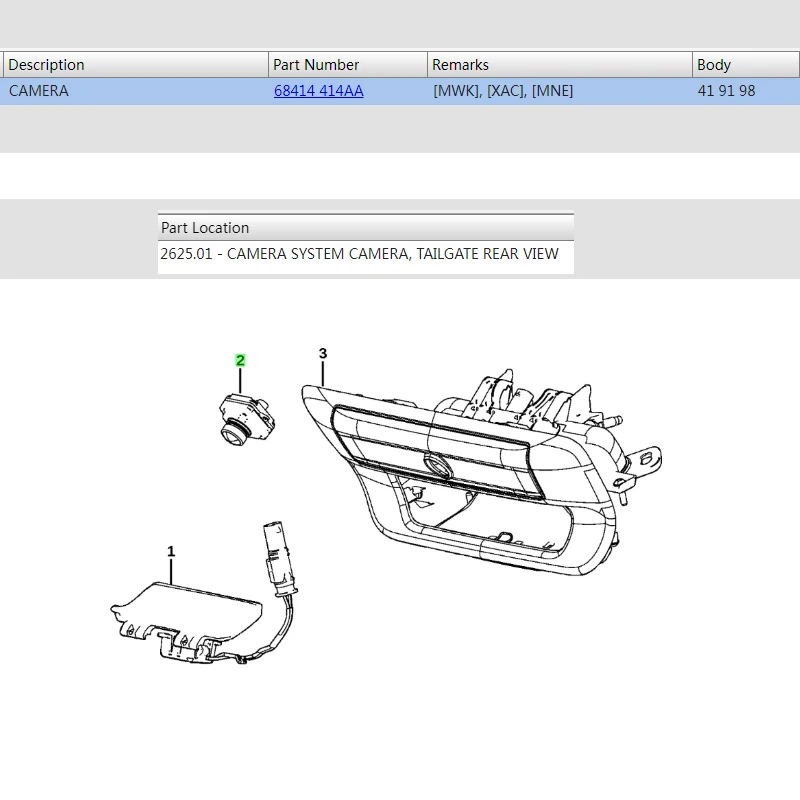Click the camera part drawing
This screenshot has width=800, height=800.
pos(247,419)
